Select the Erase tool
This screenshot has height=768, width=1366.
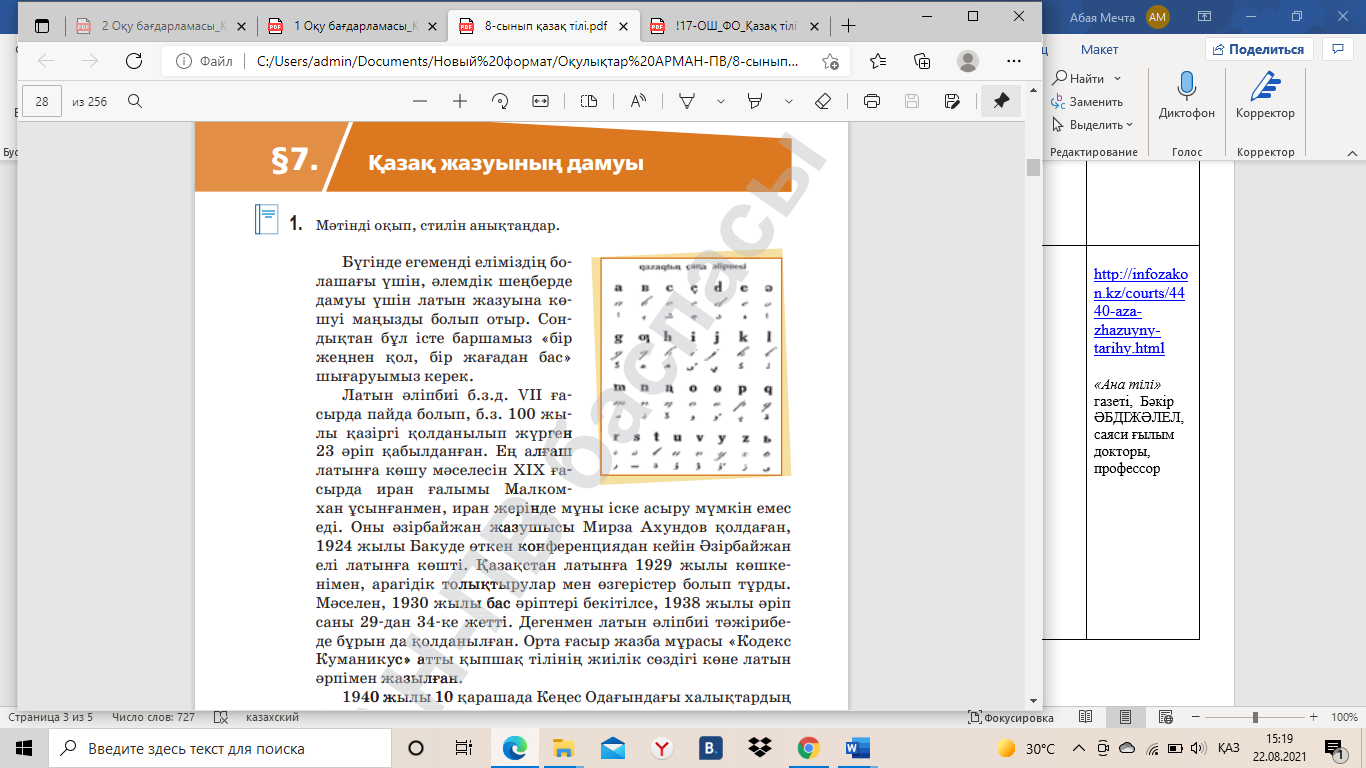pyautogui.click(x=823, y=101)
